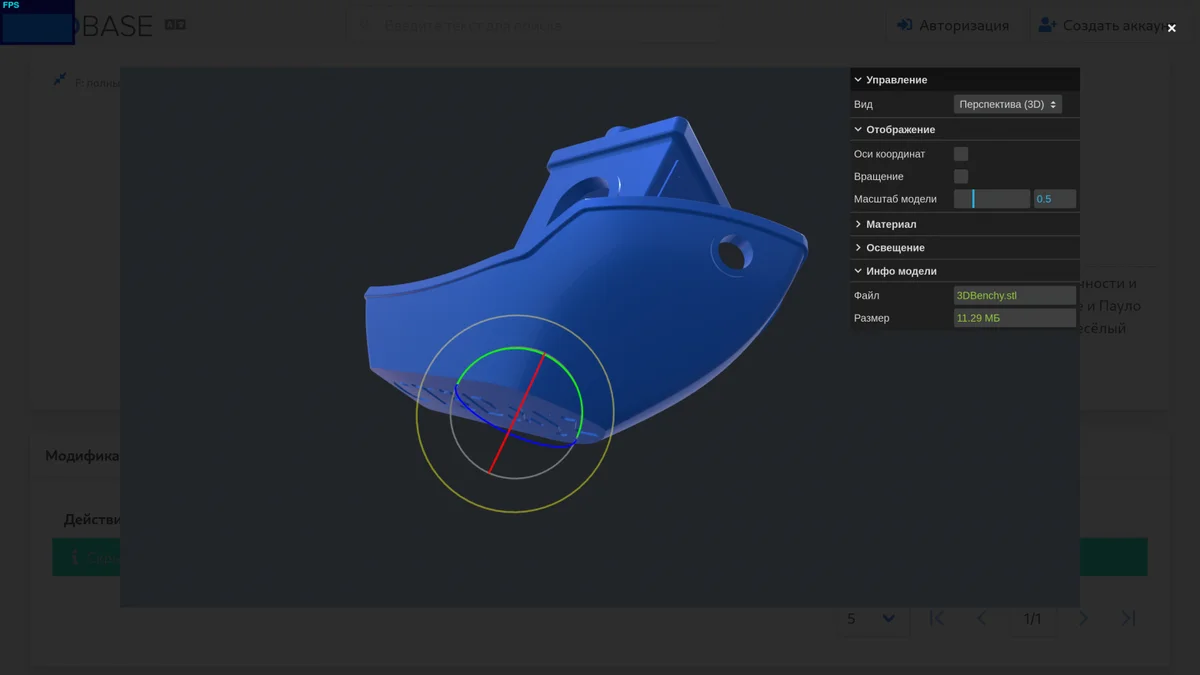
Task: Click the FPS stats counter
Action: [x=37, y=22]
